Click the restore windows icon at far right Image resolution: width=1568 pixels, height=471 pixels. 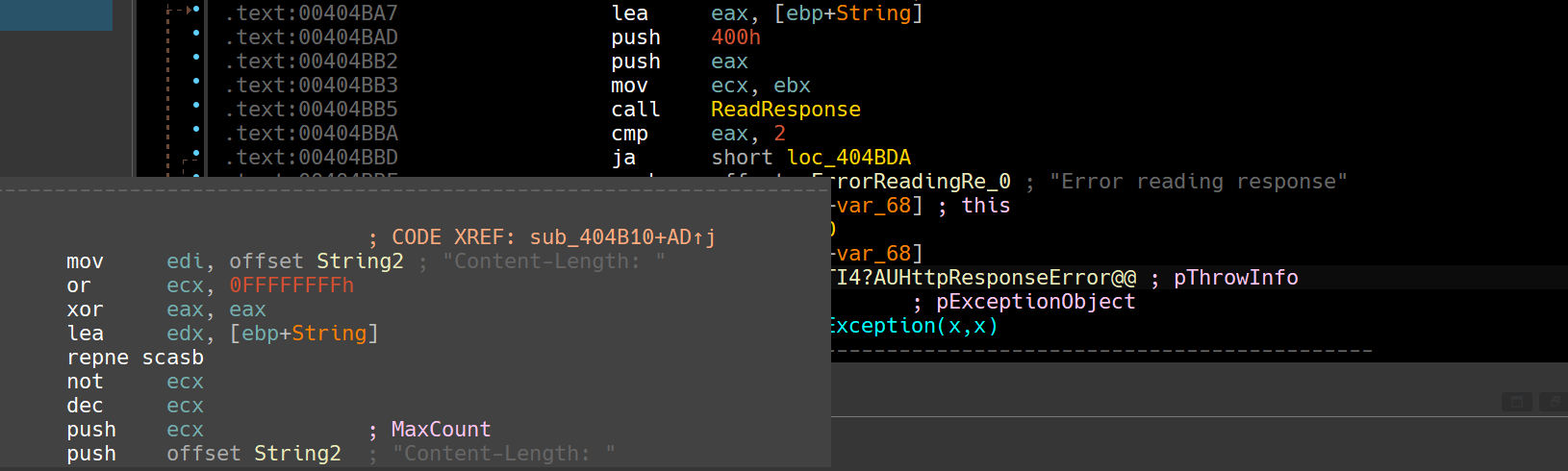(1554, 401)
